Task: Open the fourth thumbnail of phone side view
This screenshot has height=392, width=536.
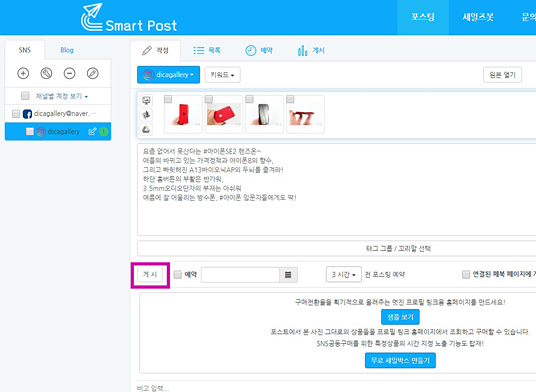Action: [305, 115]
